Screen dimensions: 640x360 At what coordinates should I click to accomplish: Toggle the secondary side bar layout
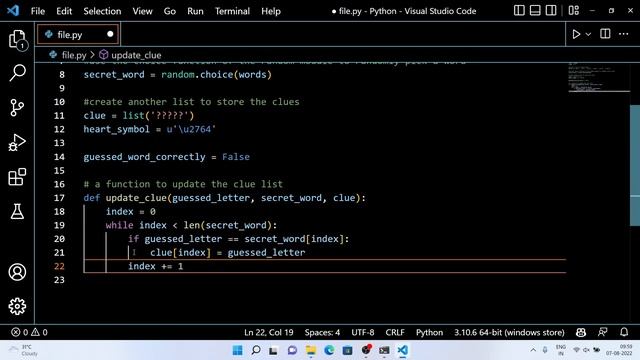pyautogui.click(x=551, y=11)
